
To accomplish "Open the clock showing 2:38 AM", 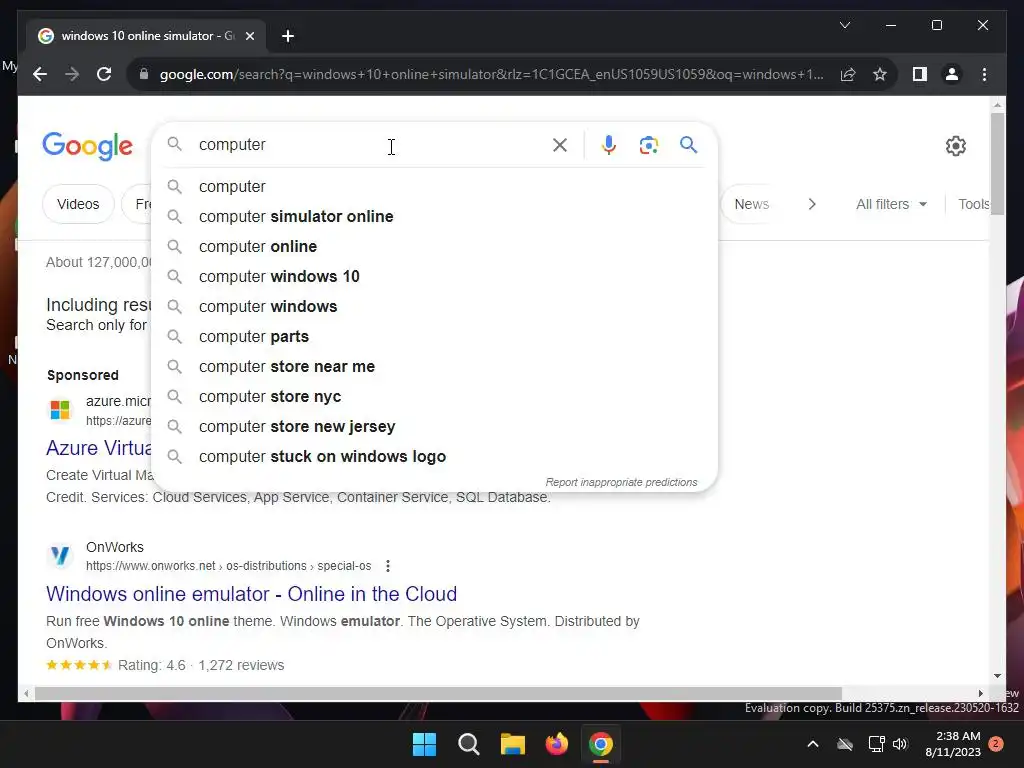I will point(953,744).
